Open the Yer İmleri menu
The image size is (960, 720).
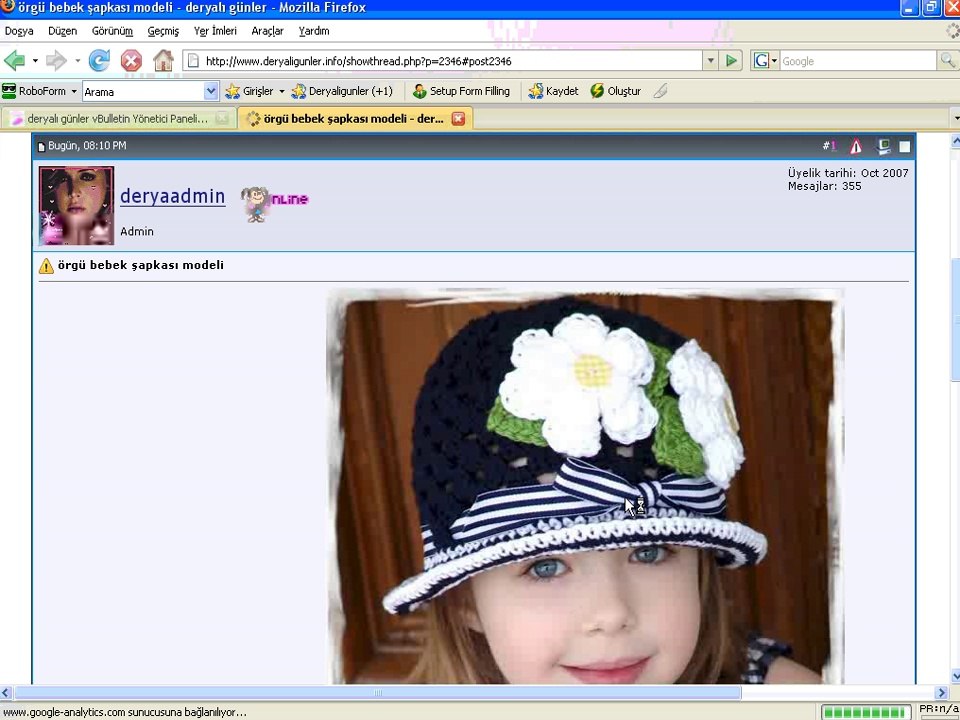pyautogui.click(x=215, y=31)
